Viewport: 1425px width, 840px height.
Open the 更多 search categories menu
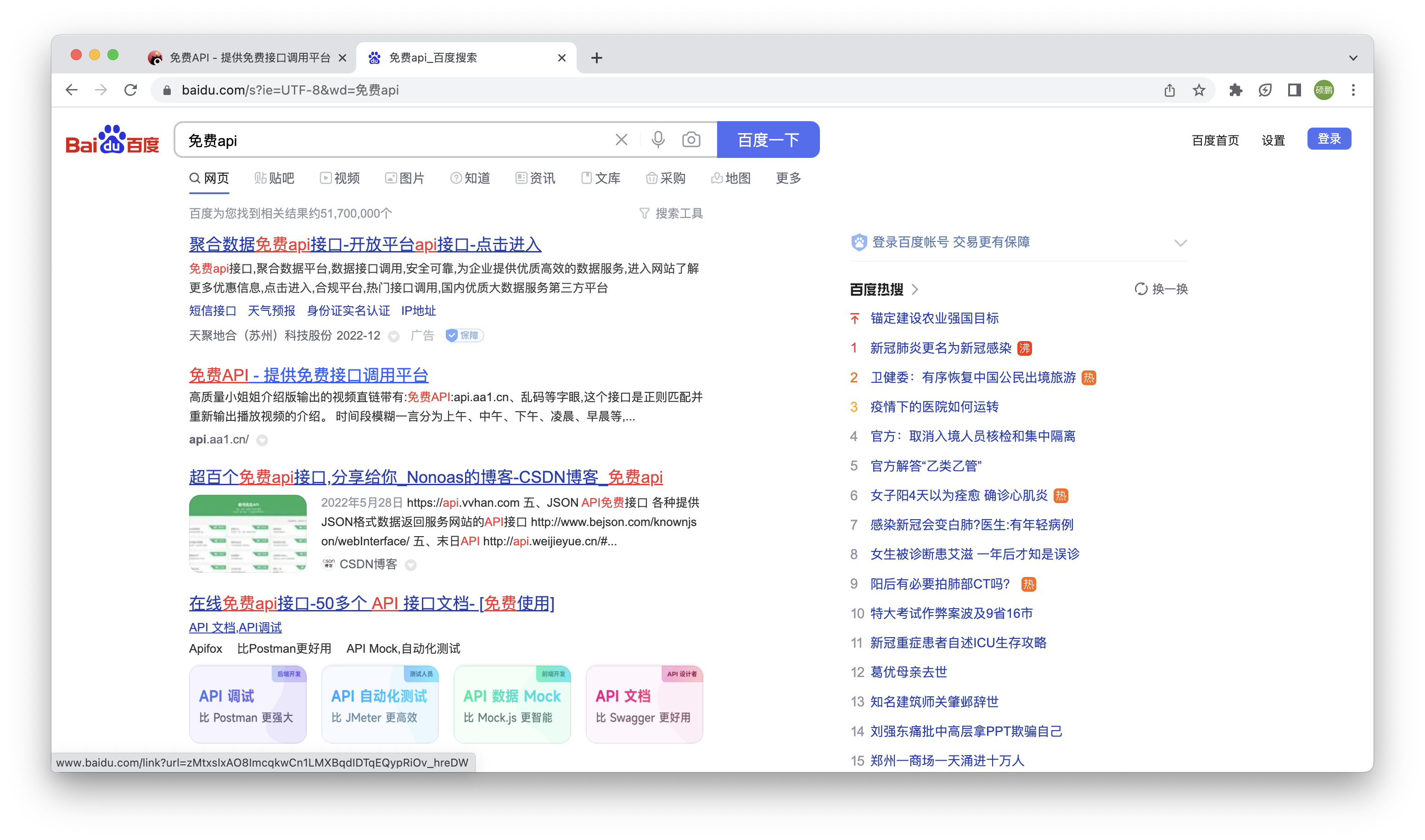click(x=788, y=178)
